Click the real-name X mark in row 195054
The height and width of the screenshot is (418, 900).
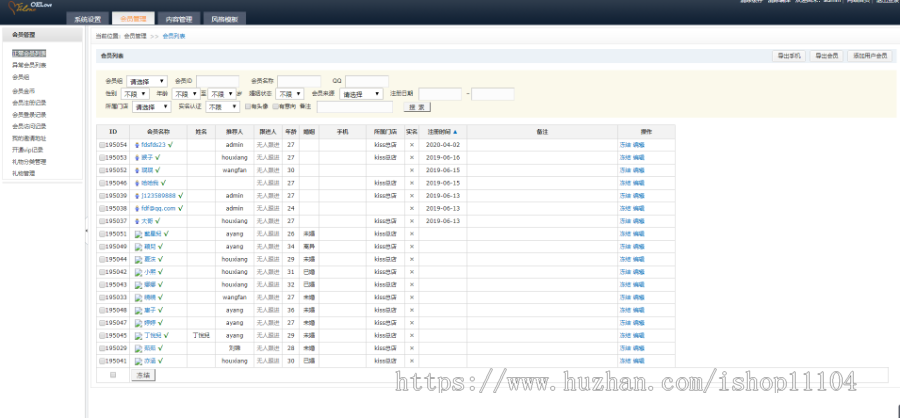411,145
